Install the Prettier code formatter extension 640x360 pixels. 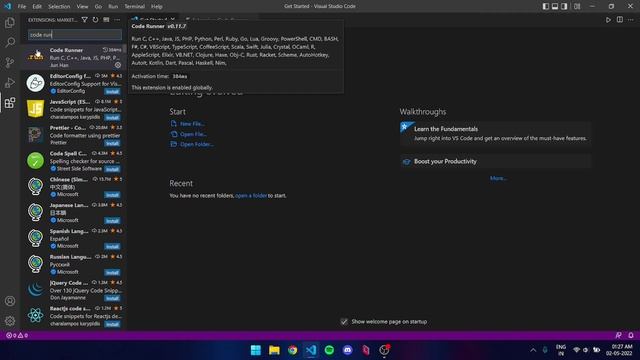tap(112, 143)
